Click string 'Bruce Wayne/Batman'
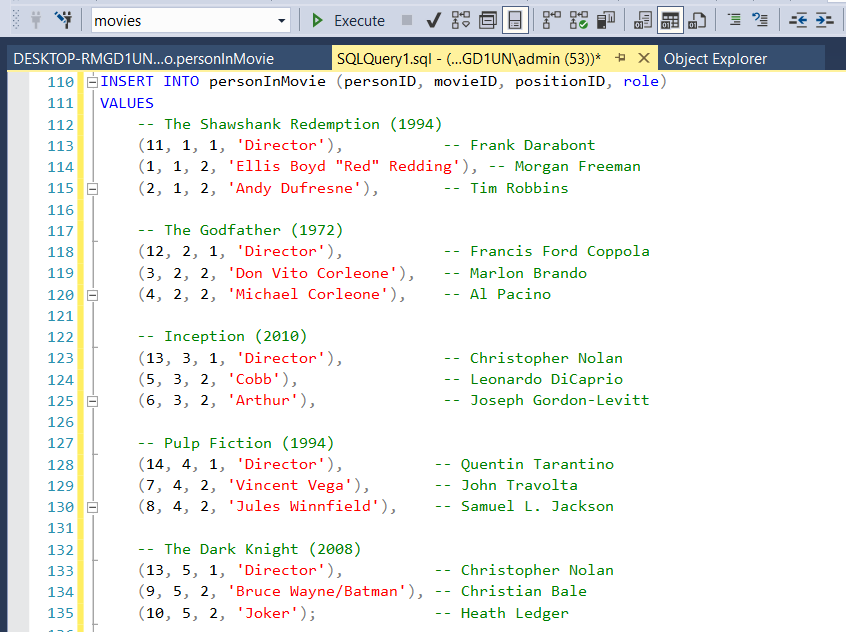 point(317,592)
